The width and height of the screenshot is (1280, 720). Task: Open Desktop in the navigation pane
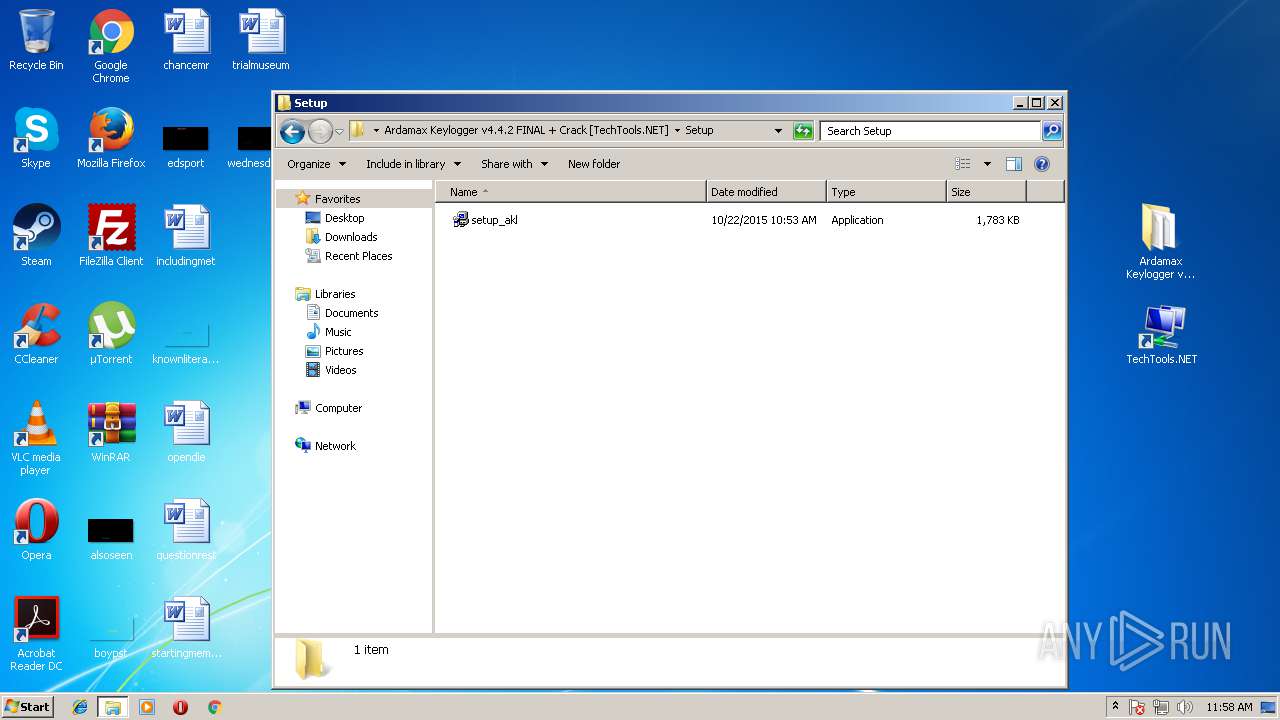click(344, 218)
